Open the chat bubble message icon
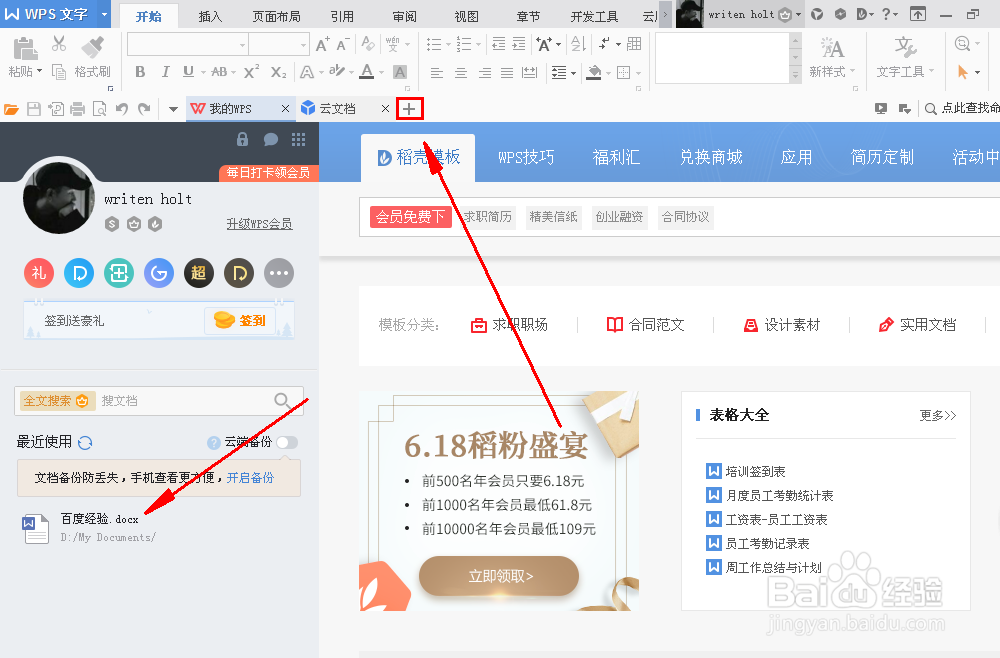Image resolution: width=1000 pixels, height=658 pixels. point(270,139)
